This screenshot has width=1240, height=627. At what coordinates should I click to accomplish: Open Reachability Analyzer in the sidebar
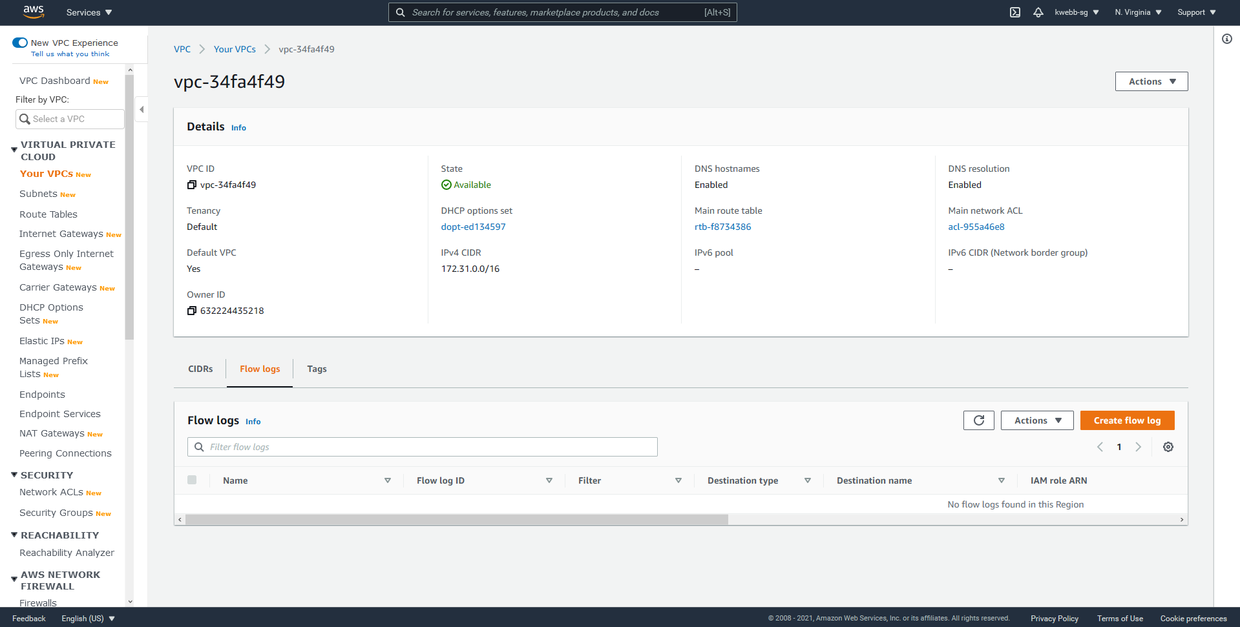tap(67, 553)
